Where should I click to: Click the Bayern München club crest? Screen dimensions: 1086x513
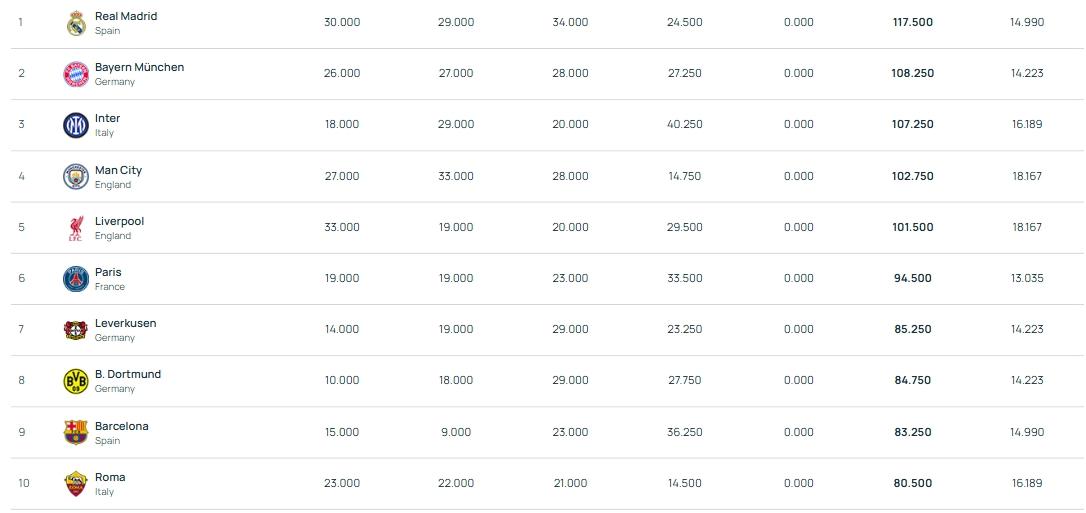[x=76, y=74]
